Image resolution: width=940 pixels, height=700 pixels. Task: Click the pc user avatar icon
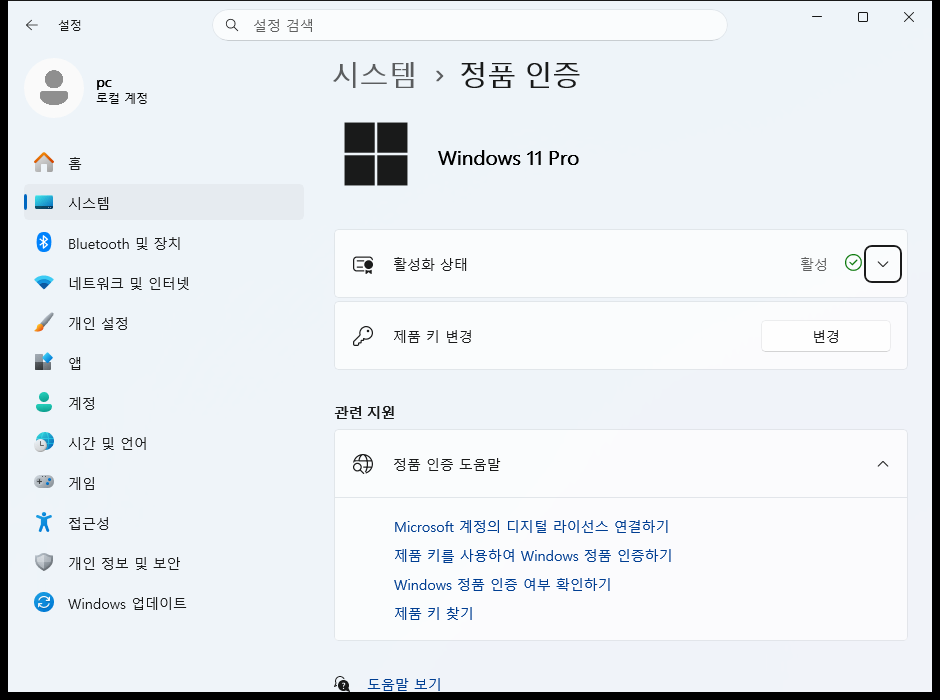coord(54,88)
